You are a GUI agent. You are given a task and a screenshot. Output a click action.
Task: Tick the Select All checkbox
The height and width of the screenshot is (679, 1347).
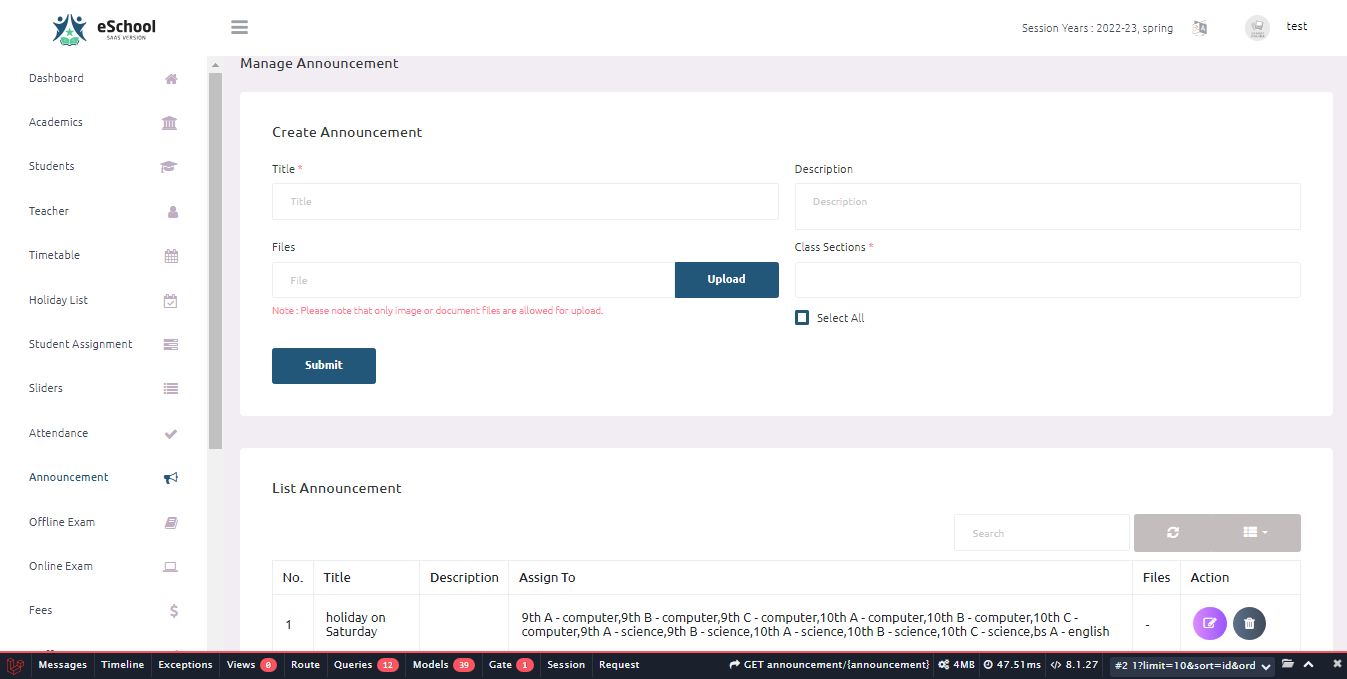(x=802, y=318)
